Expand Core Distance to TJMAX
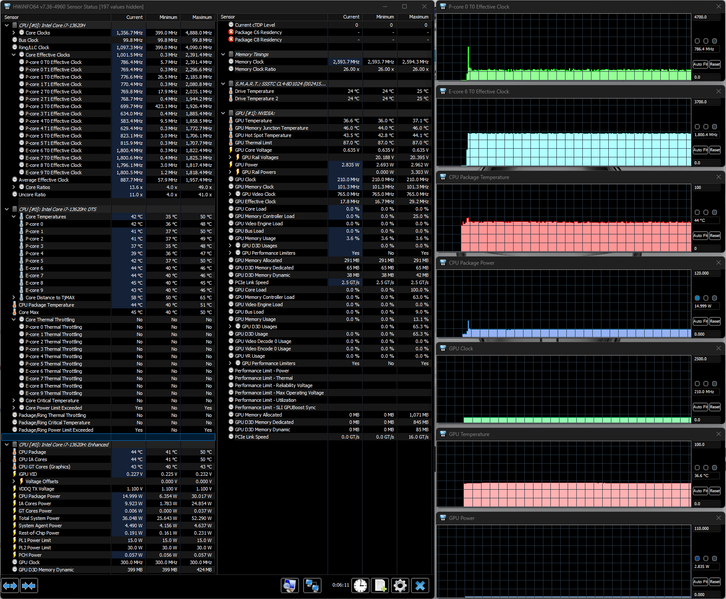Viewport: 726px width, 599px height. pos(14,298)
